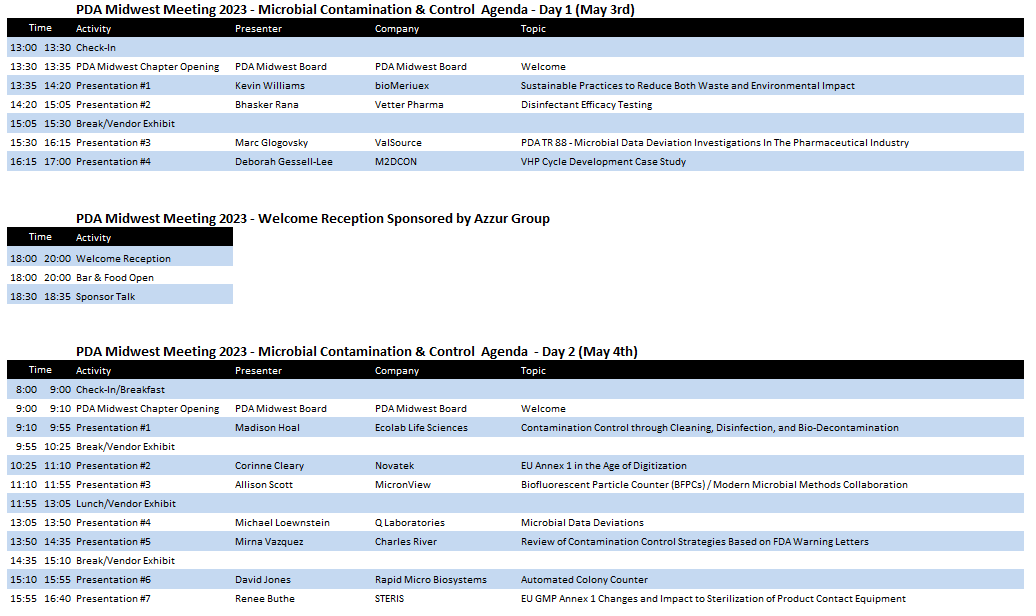This screenshot has height=616, width=1036.
Task: Click the Day 2 Company column header
Action: (396, 371)
